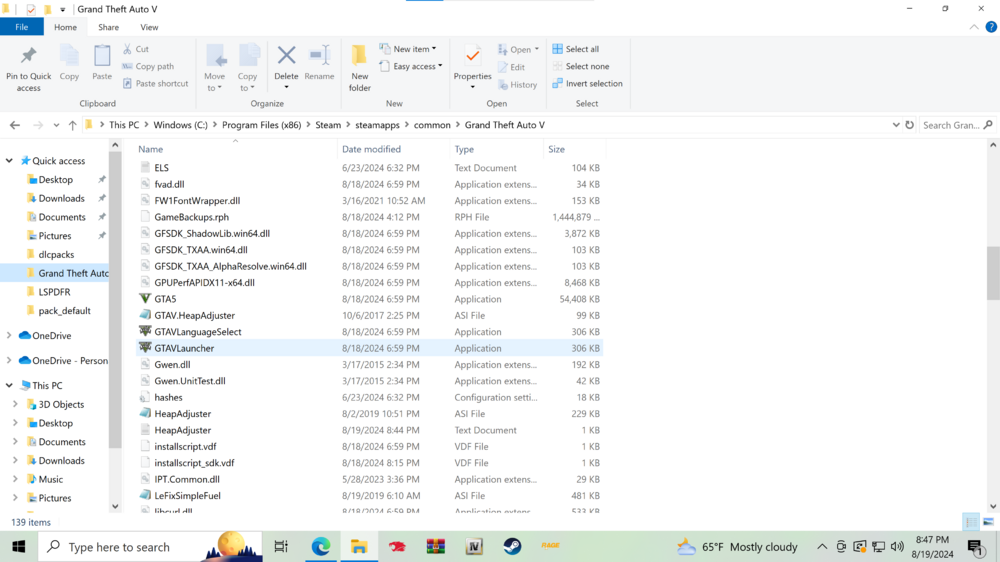
Task: Switch to the Home ribbon tab
Action: point(65,27)
